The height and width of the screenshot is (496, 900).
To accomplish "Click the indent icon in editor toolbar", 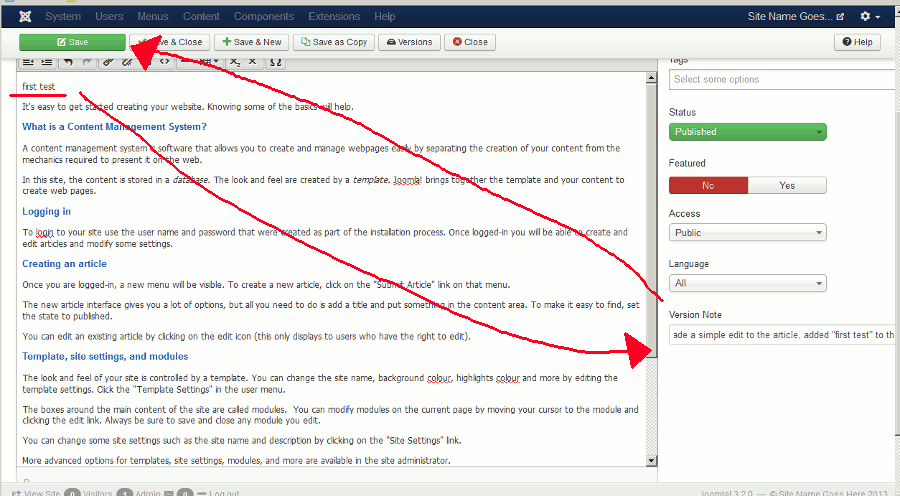I will tap(47, 62).
